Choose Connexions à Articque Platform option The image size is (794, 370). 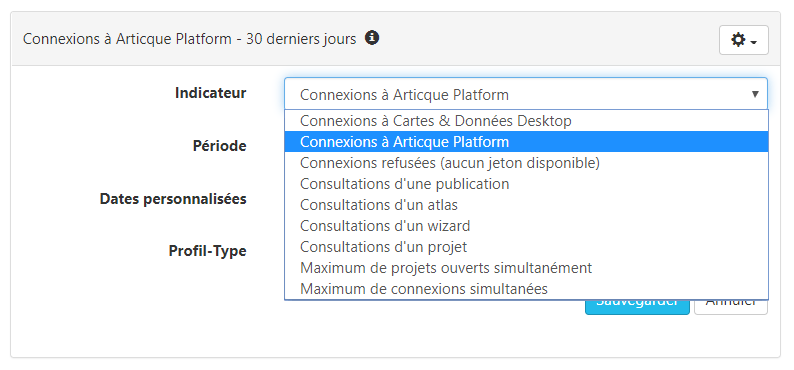[526, 142]
